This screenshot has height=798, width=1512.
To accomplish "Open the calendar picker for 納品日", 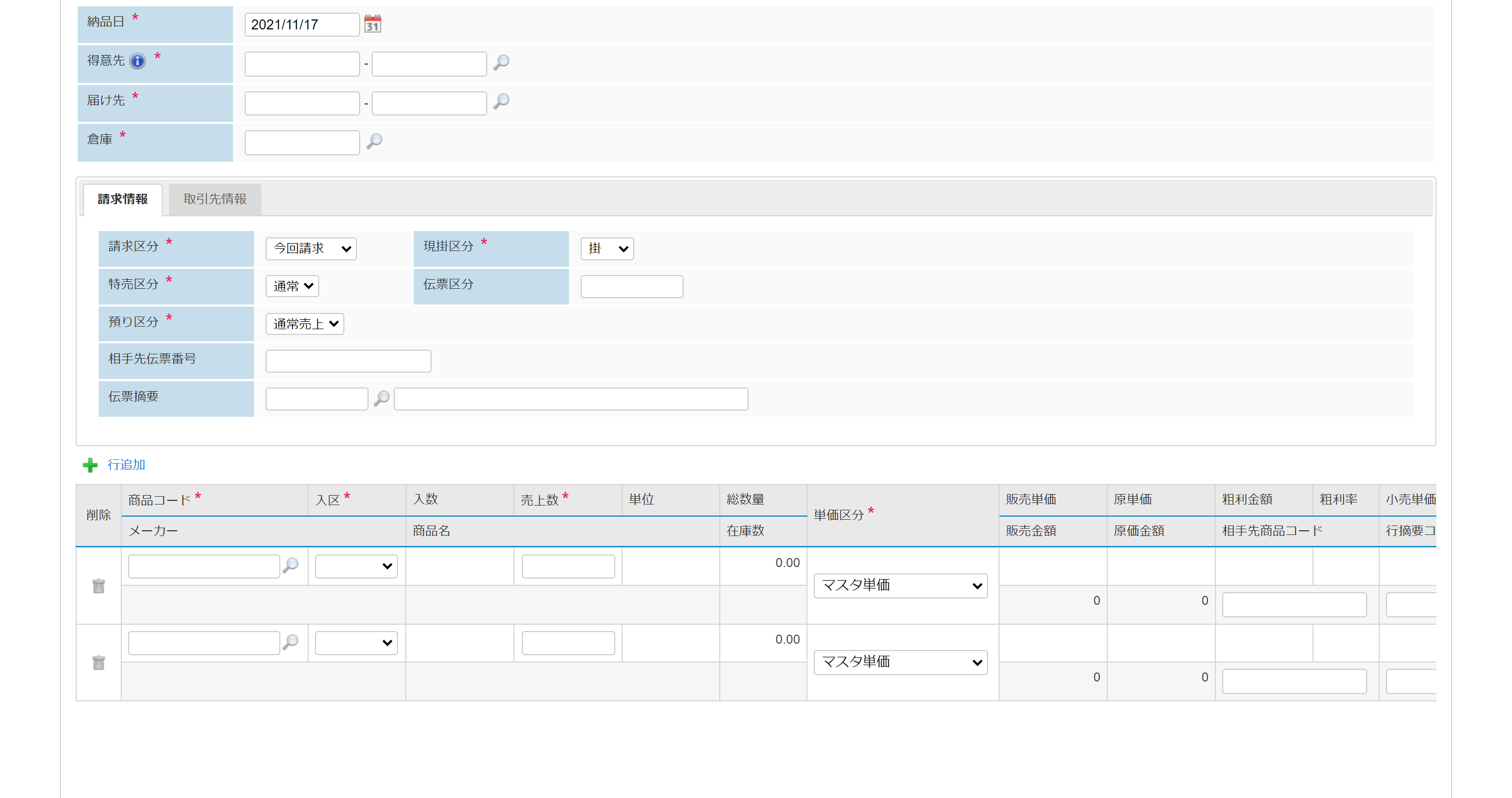I will (373, 24).
